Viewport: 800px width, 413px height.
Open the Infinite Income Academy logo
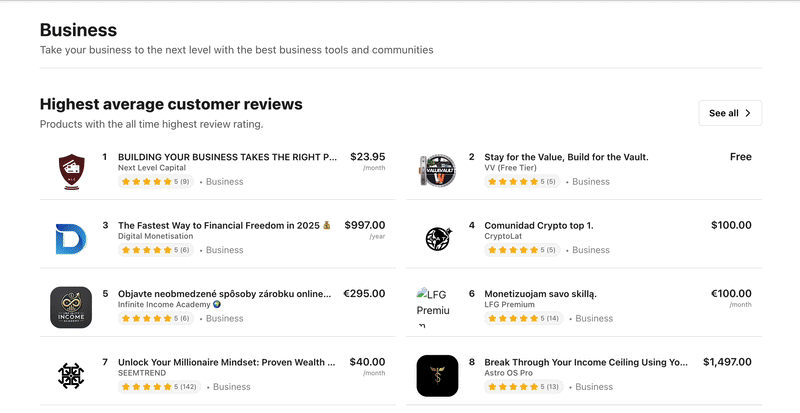click(70, 307)
